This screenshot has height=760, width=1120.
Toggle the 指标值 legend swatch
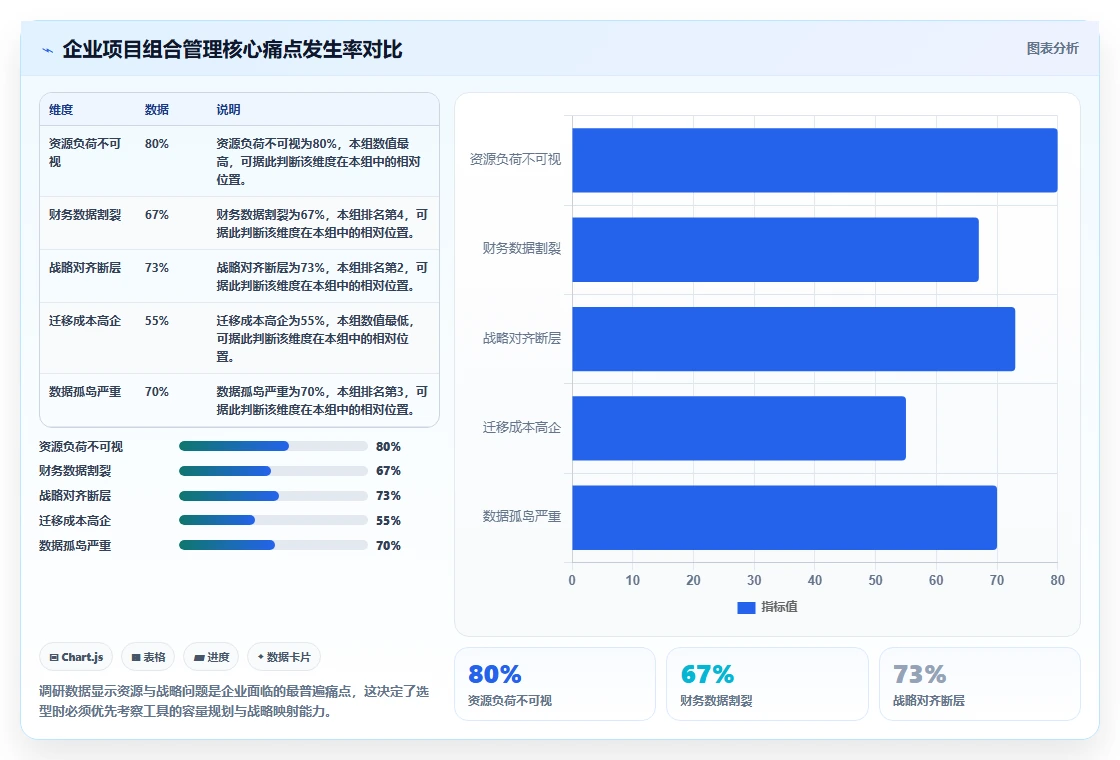point(746,607)
